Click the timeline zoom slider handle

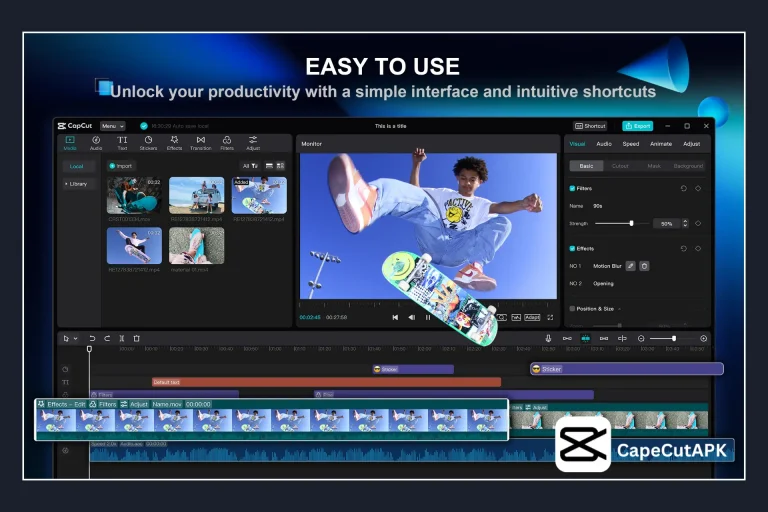674,339
